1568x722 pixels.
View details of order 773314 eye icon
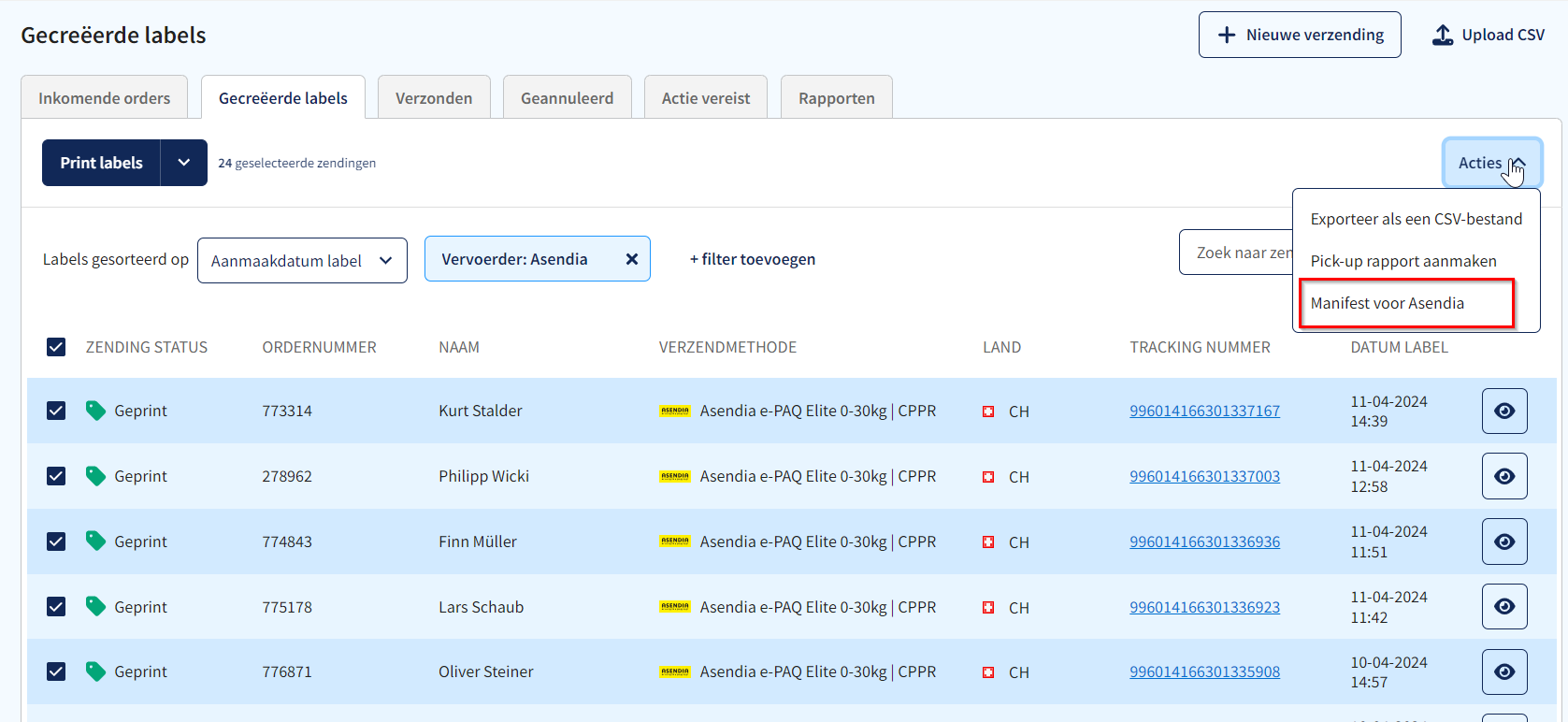click(x=1504, y=411)
